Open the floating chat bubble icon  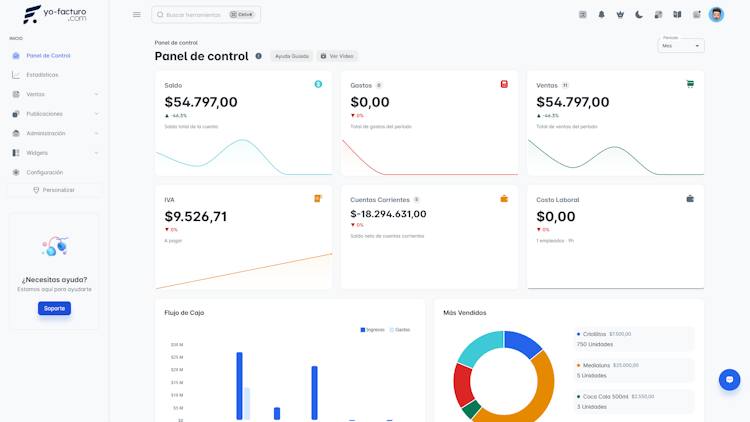click(729, 380)
